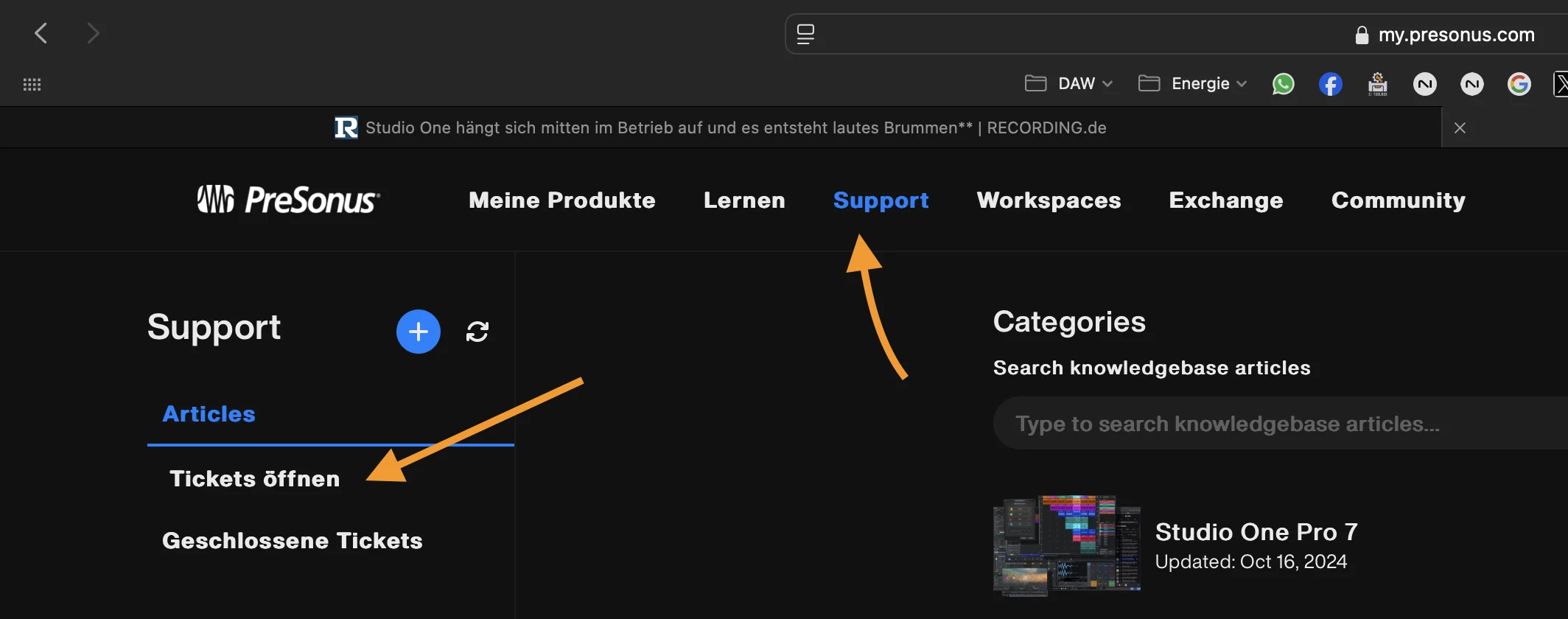Expand the DAW bookmarks folder

[x=1068, y=84]
